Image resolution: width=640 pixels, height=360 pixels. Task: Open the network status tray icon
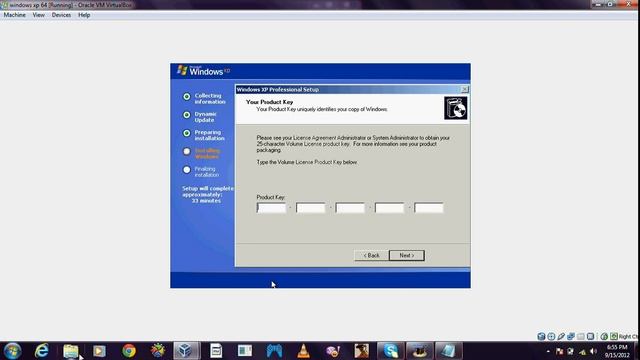[x=582, y=351]
